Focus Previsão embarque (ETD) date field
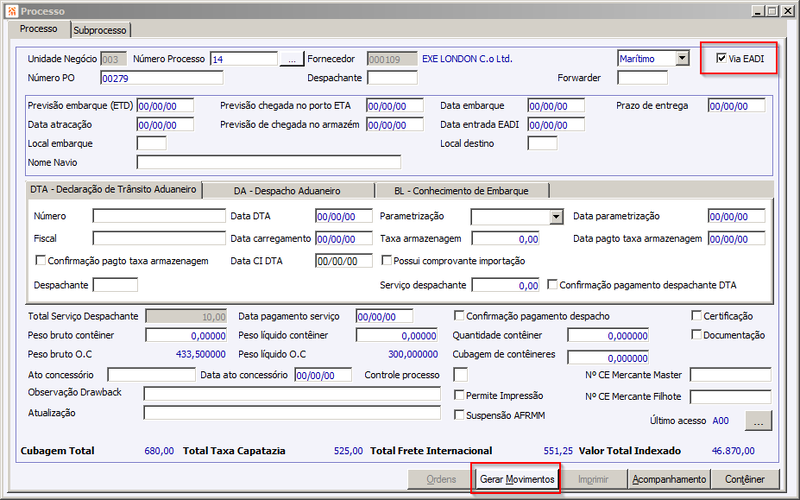This screenshot has height=500, width=800. [165, 106]
